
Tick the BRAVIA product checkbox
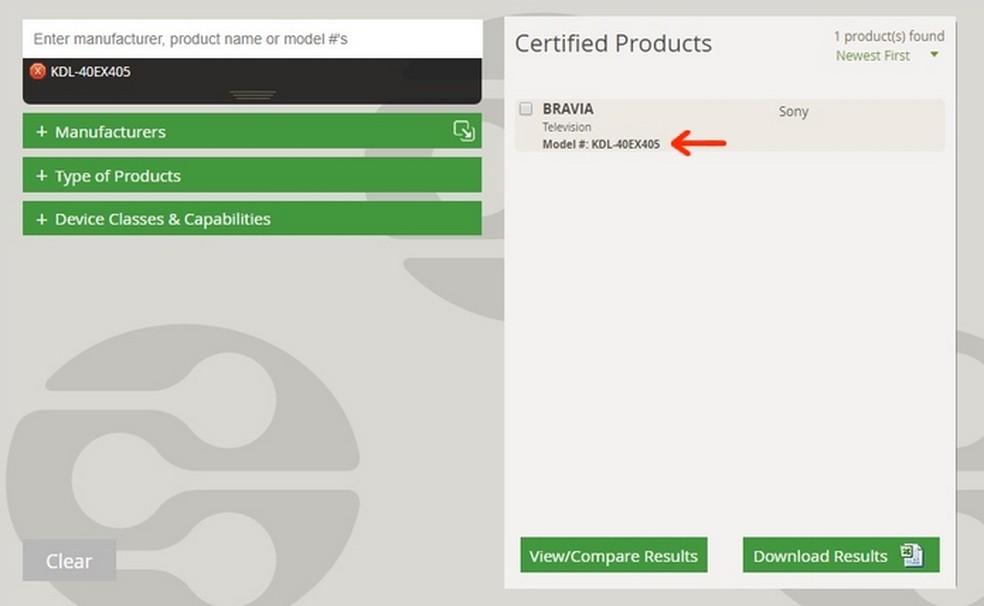pos(526,109)
